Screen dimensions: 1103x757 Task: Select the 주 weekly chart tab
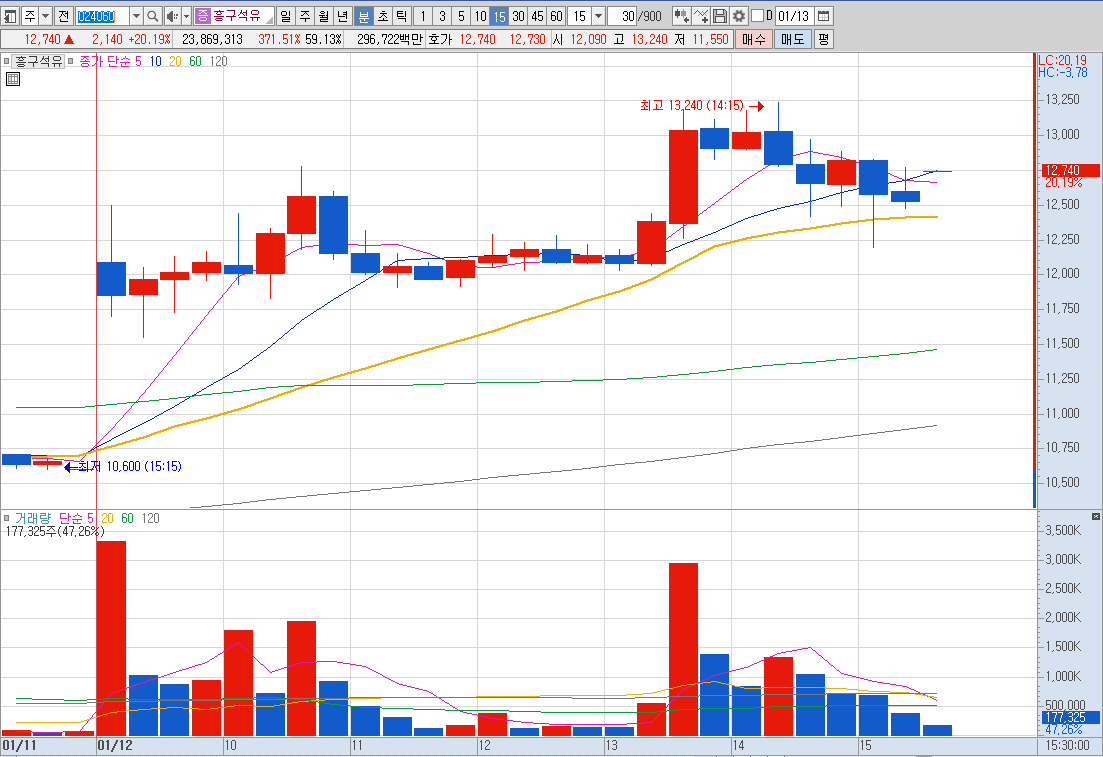pyautogui.click(x=305, y=15)
